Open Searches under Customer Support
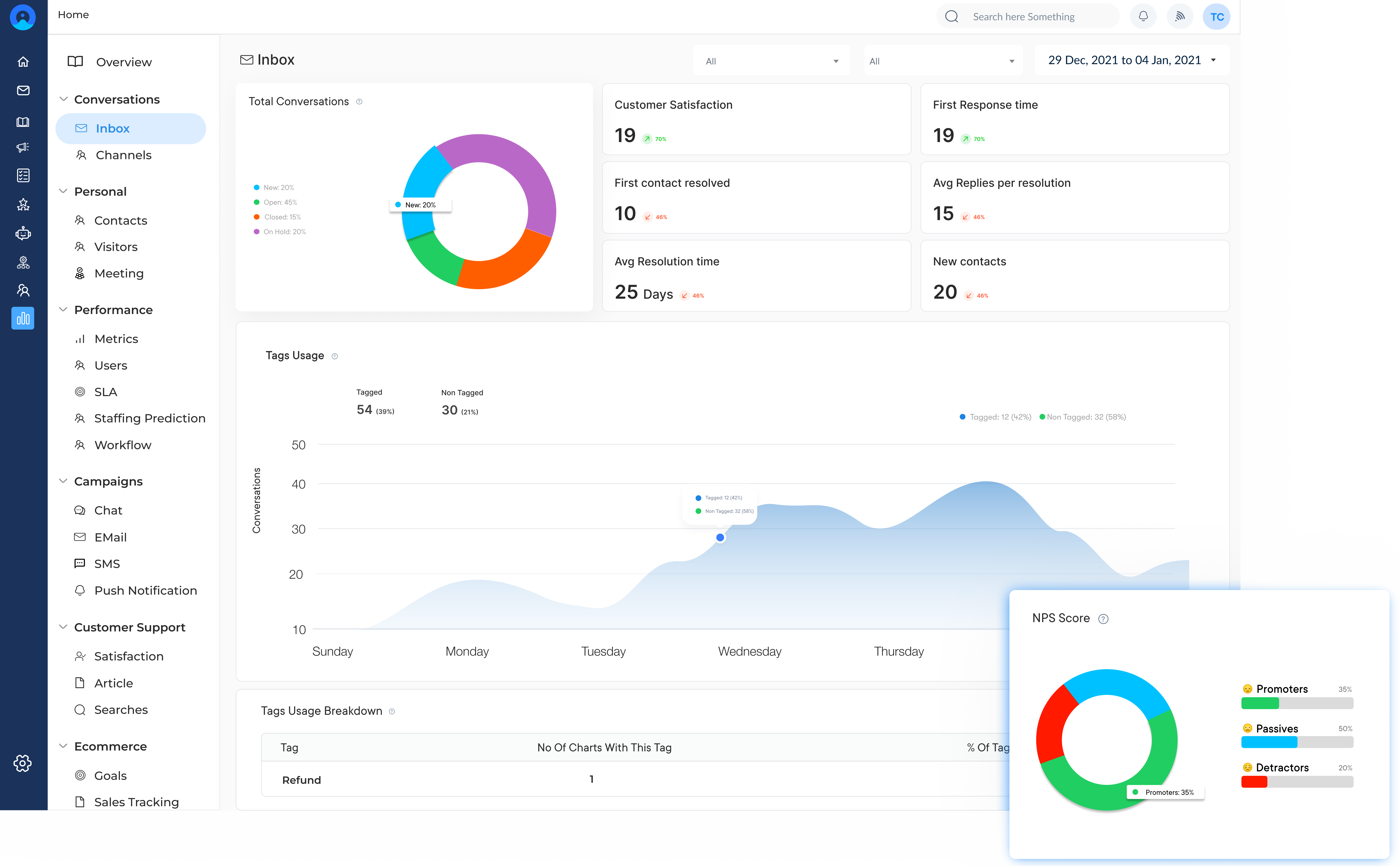 pyautogui.click(x=120, y=710)
